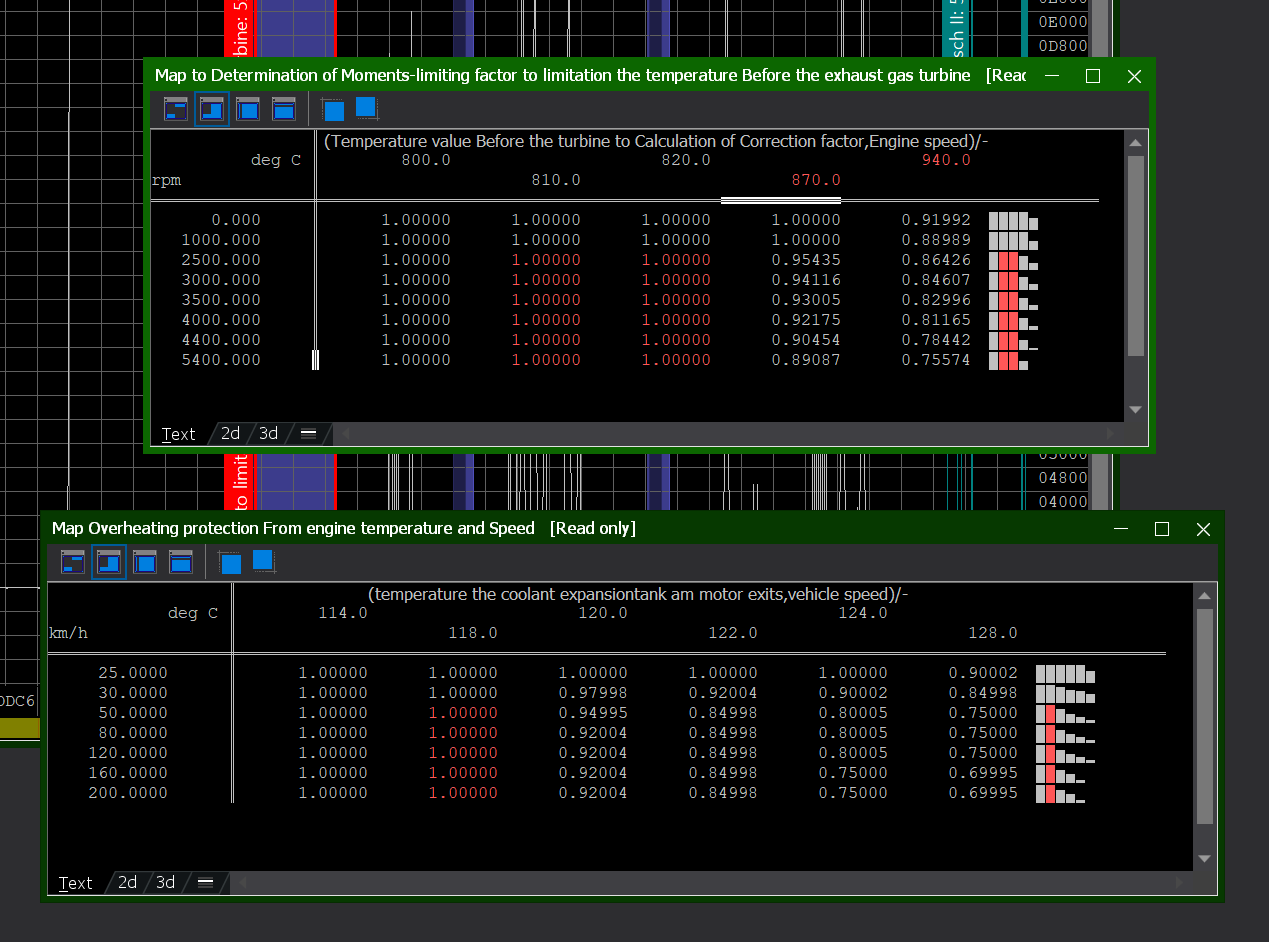Choose fourth full-width window preset in Moments-limiting map
The width and height of the screenshot is (1269, 942).
(284, 109)
